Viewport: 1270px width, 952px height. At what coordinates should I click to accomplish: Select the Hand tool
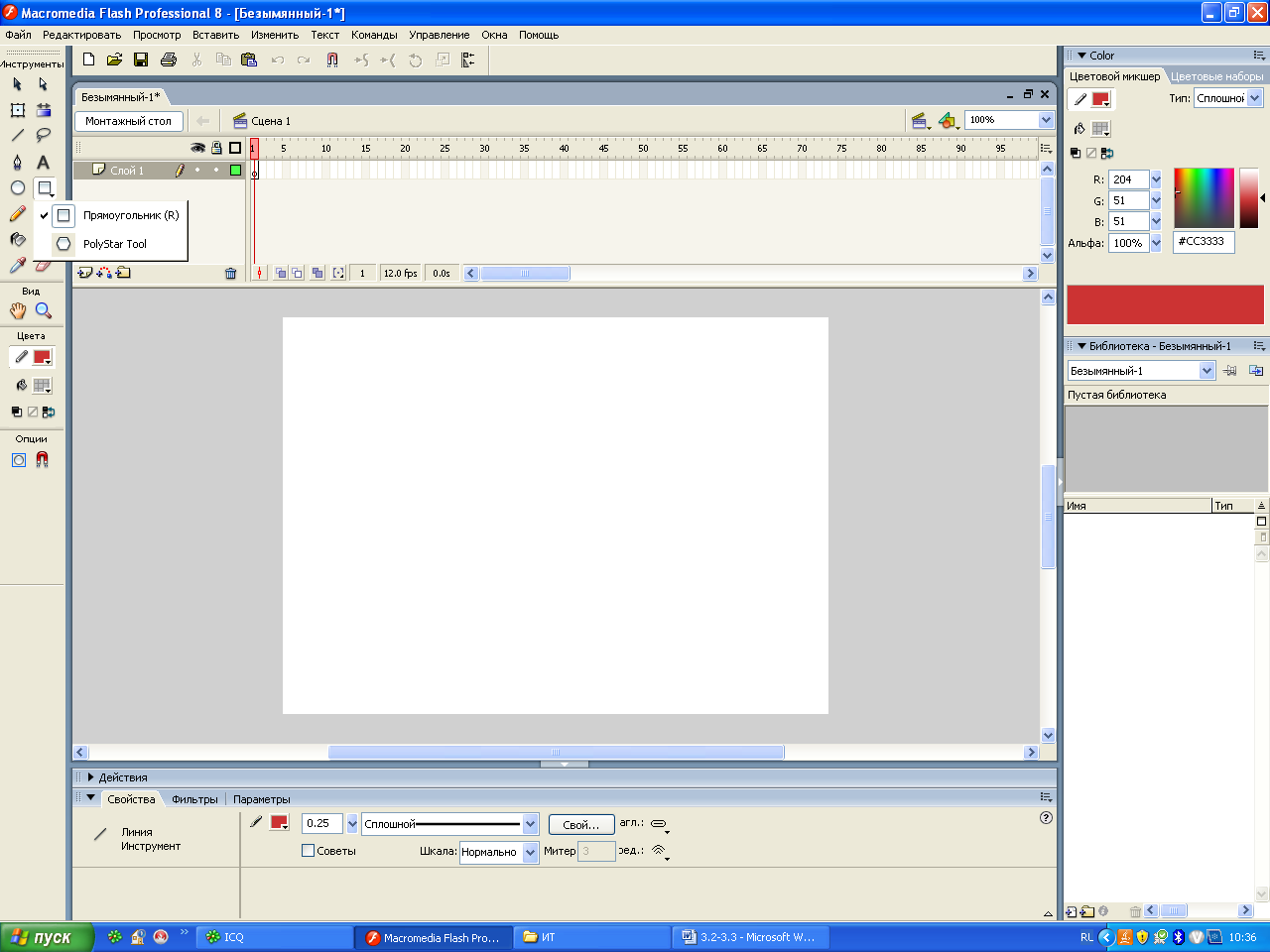(x=18, y=310)
